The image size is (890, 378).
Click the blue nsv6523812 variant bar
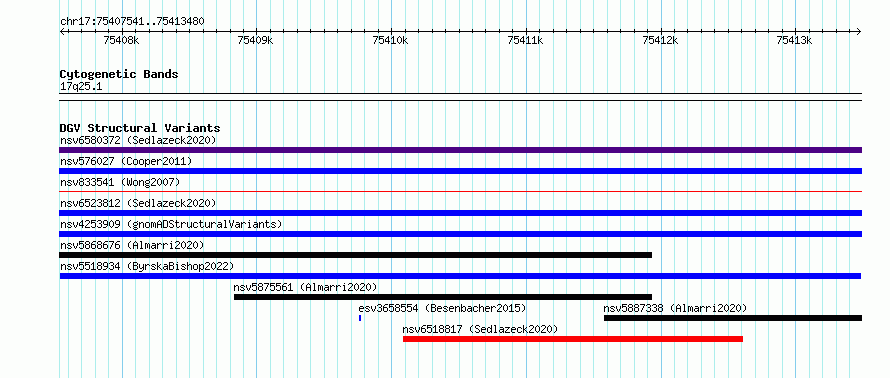[460, 213]
